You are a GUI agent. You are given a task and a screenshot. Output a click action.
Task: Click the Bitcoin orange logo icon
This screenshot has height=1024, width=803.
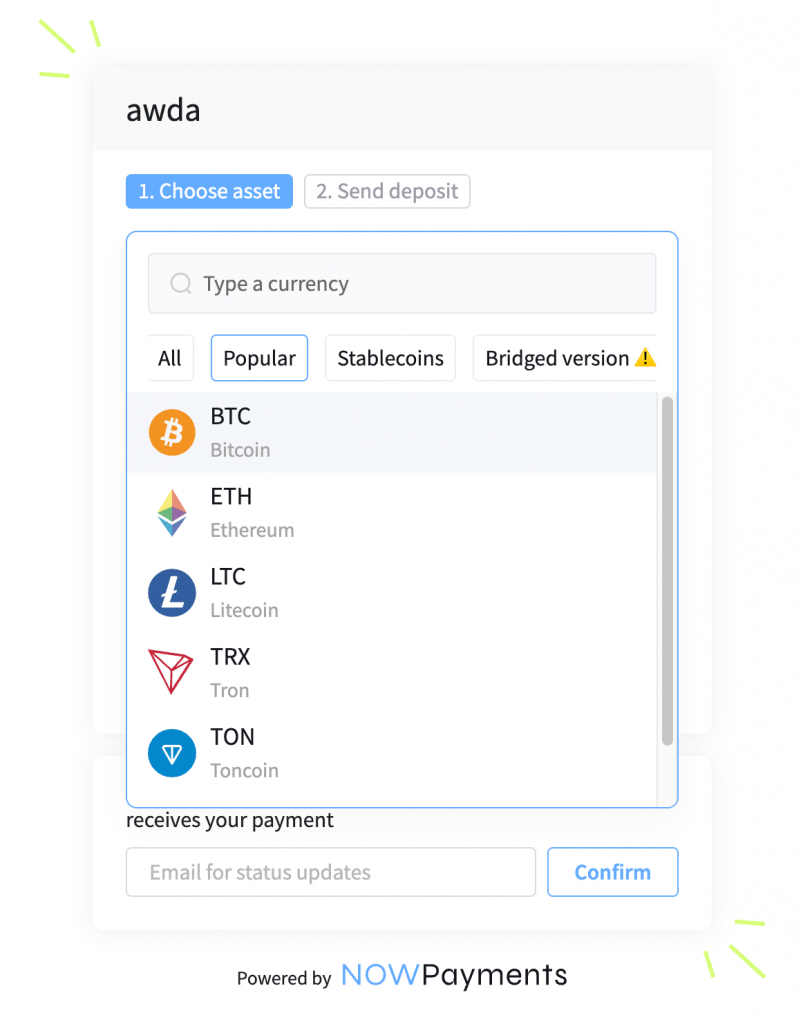[172, 433]
